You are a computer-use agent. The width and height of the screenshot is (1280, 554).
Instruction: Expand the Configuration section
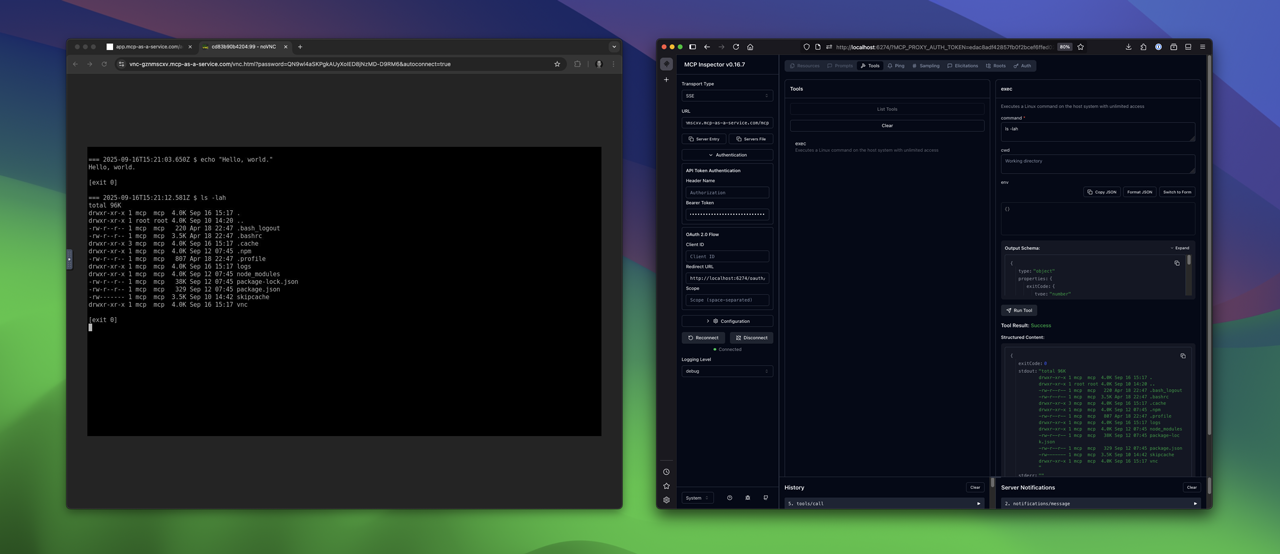(727, 321)
